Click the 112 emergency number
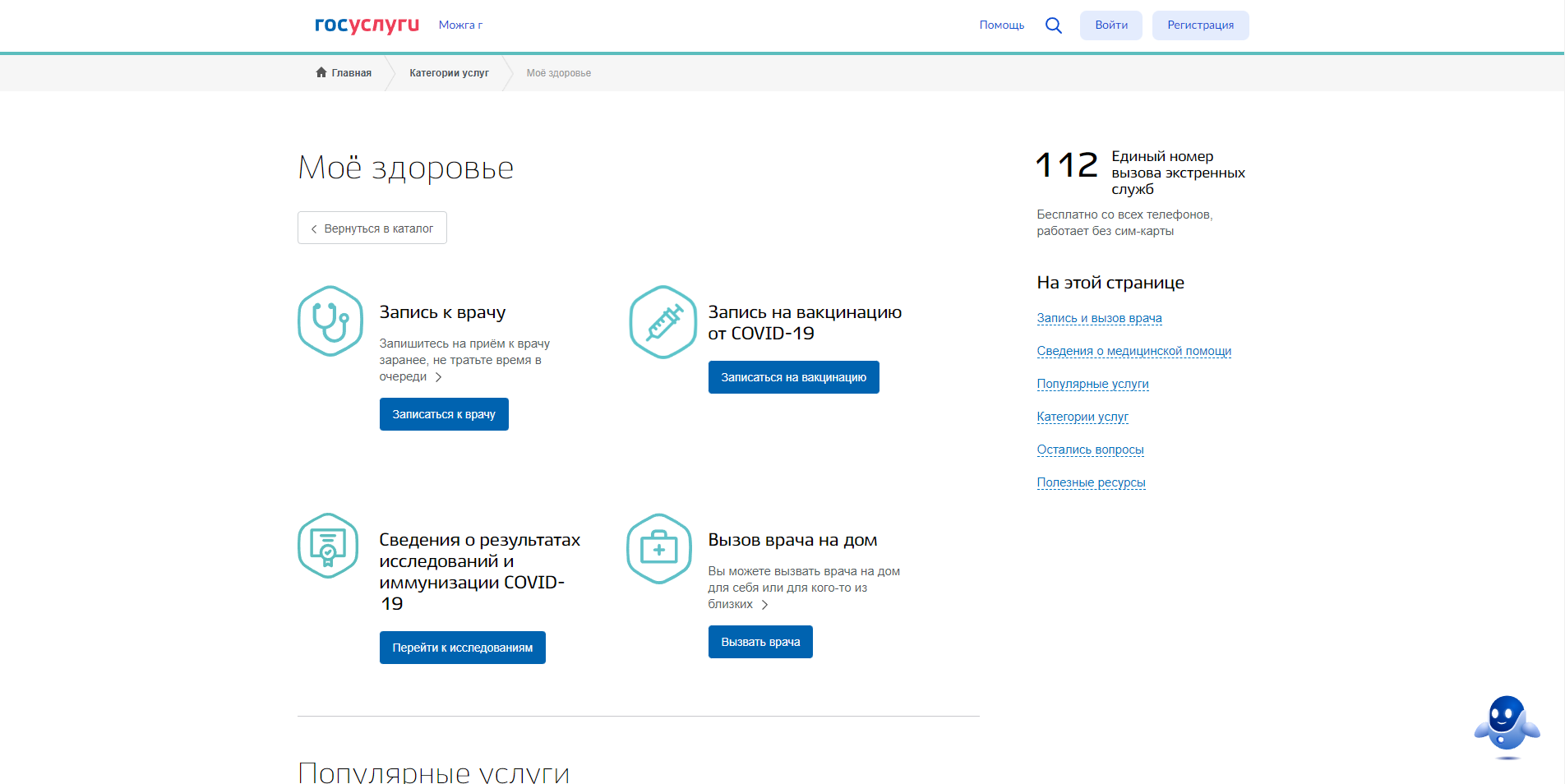This screenshot has width=1565, height=784. click(x=1066, y=165)
